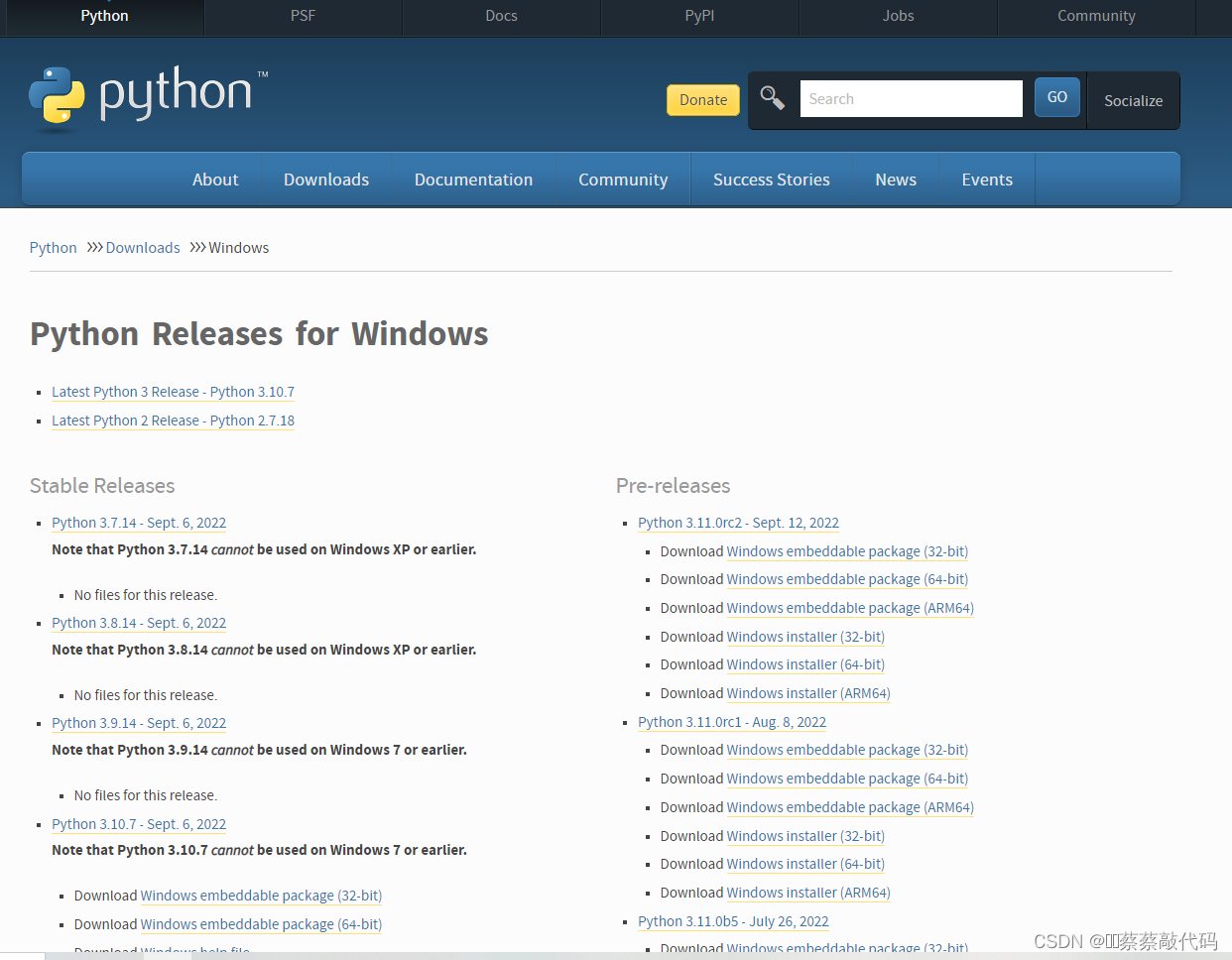Click the magnifying glass search icon
The image size is (1232, 960).
click(x=772, y=98)
